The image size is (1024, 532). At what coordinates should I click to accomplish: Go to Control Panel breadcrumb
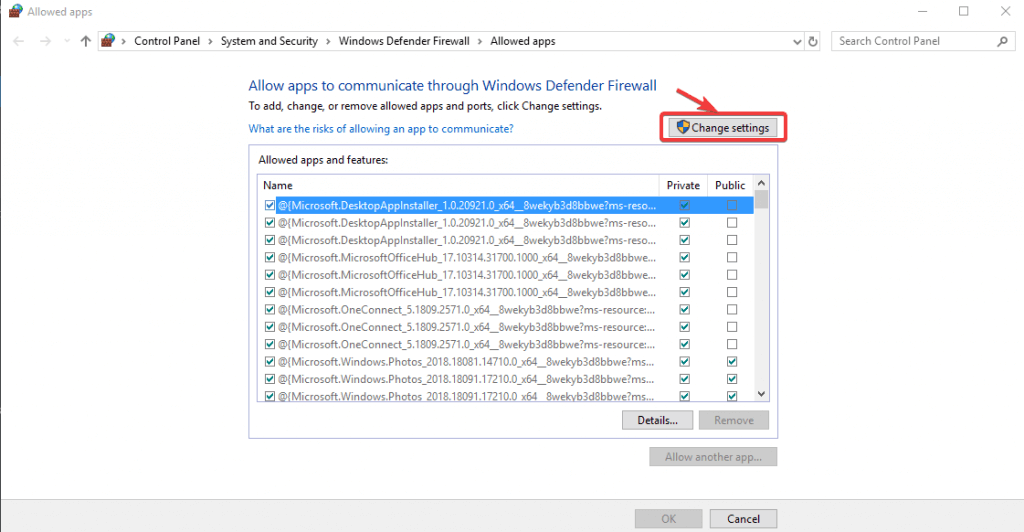tap(167, 41)
